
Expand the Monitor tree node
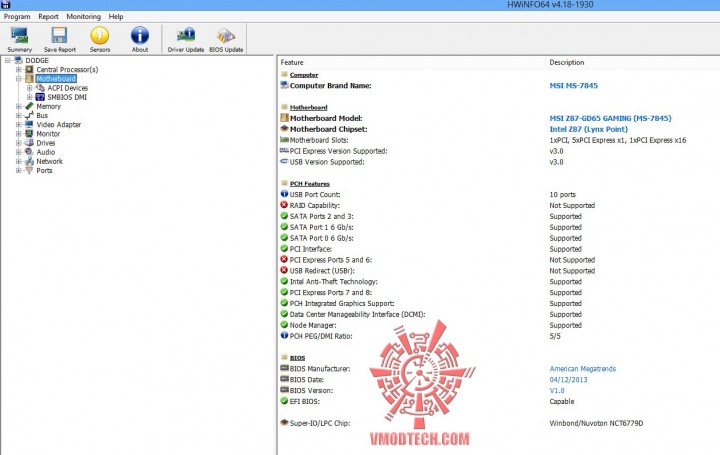point(19,134)
